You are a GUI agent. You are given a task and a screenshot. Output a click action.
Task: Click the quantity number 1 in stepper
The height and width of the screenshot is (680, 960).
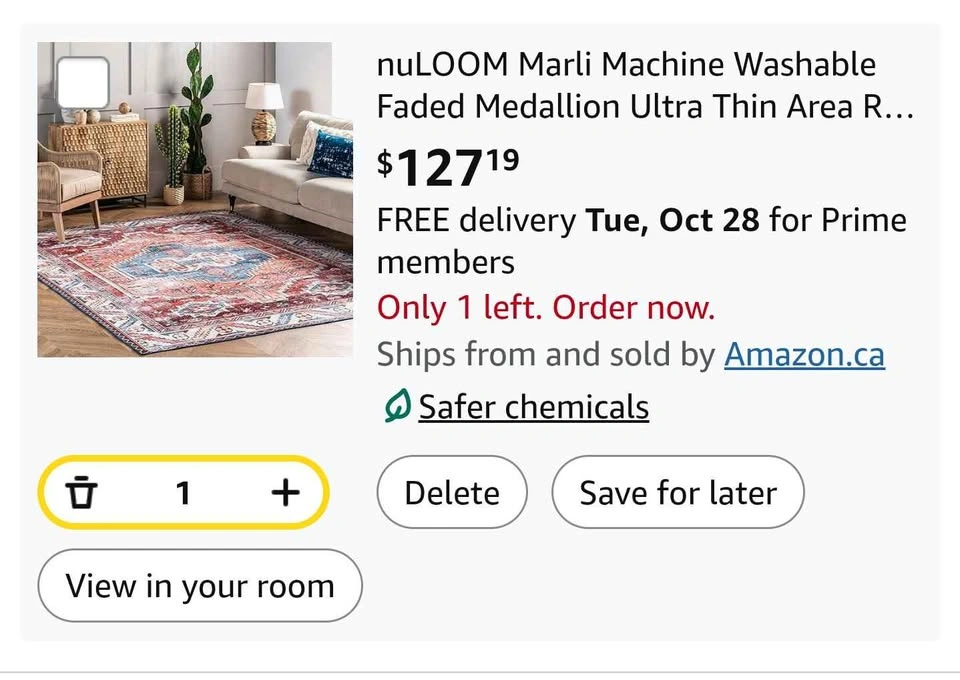click(183, 492)
